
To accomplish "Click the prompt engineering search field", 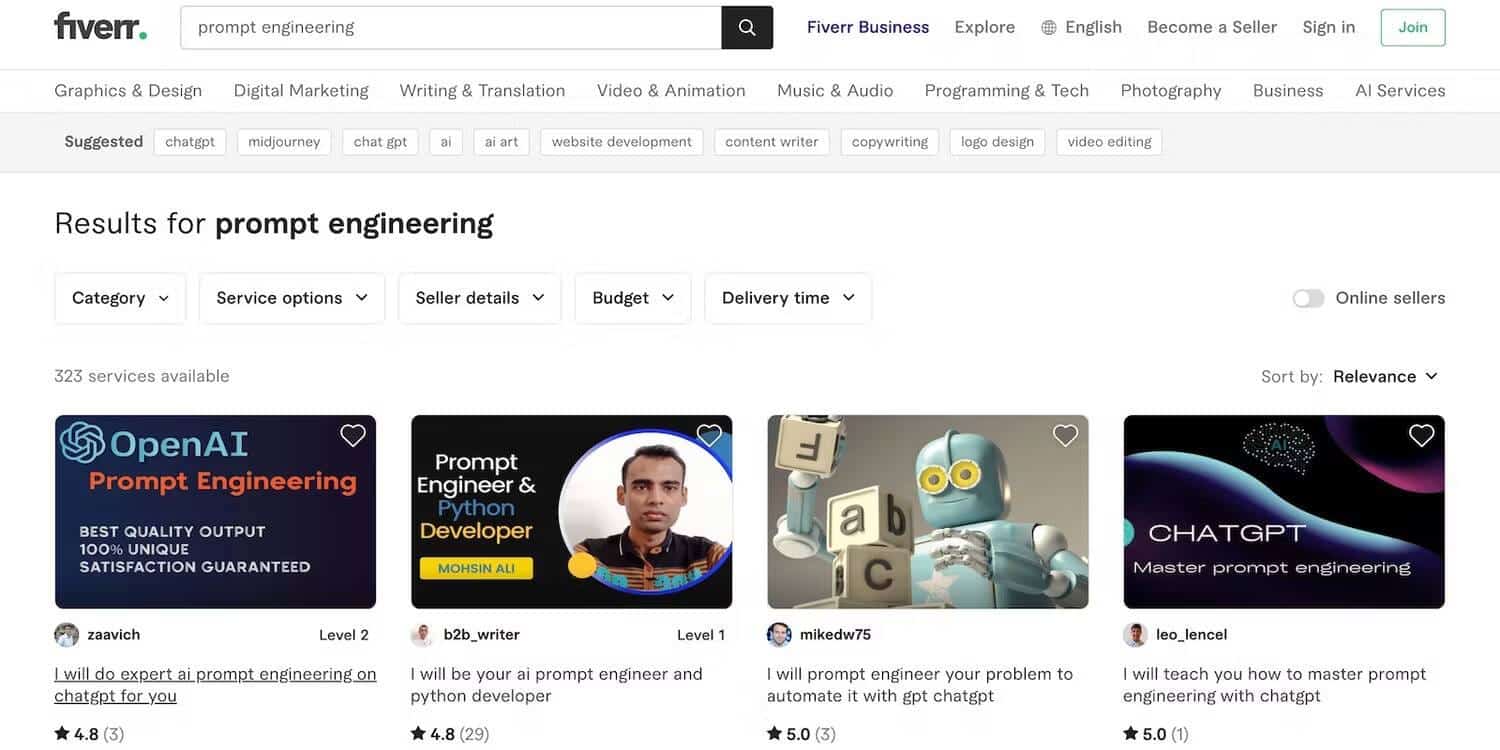I will coord(450,28).
